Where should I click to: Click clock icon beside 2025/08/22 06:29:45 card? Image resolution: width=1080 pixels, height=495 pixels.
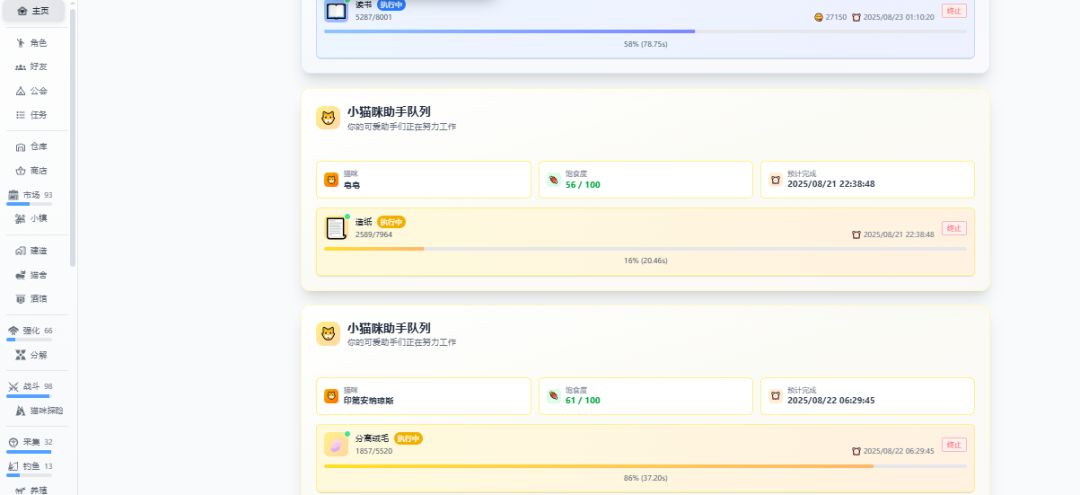(776, 396)
